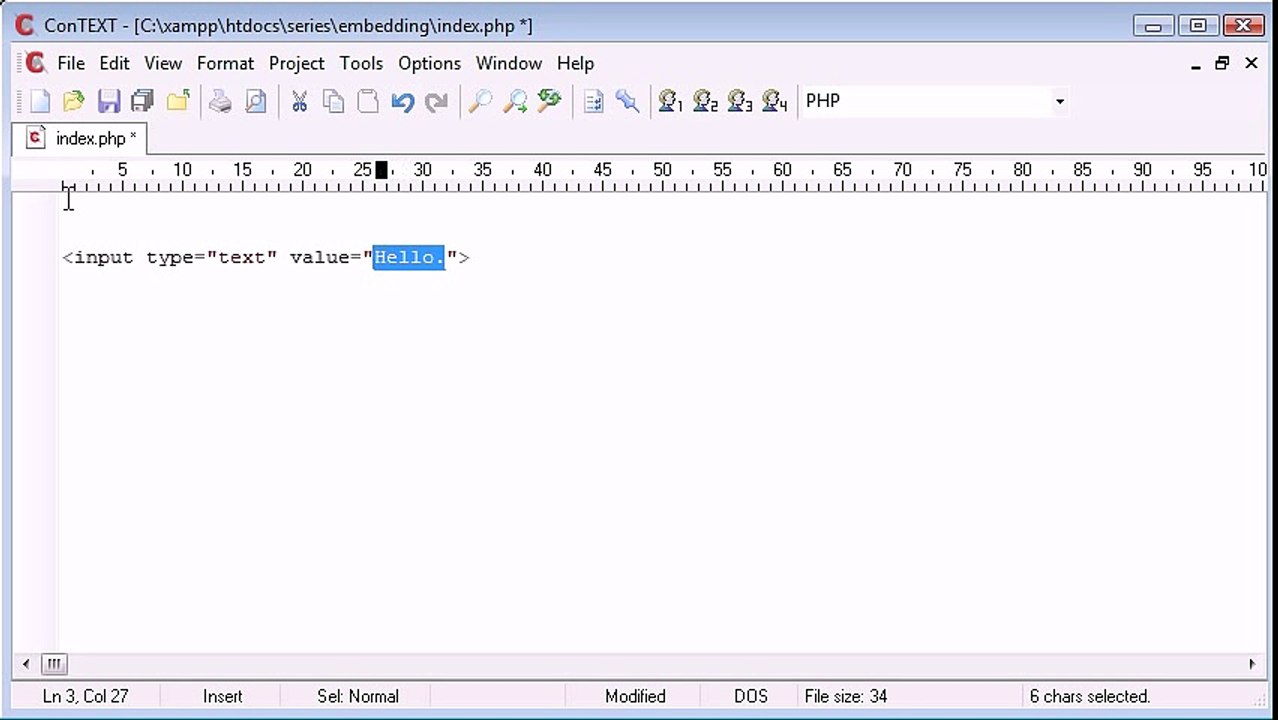Click the Open file folder icon

pos(74,101)
